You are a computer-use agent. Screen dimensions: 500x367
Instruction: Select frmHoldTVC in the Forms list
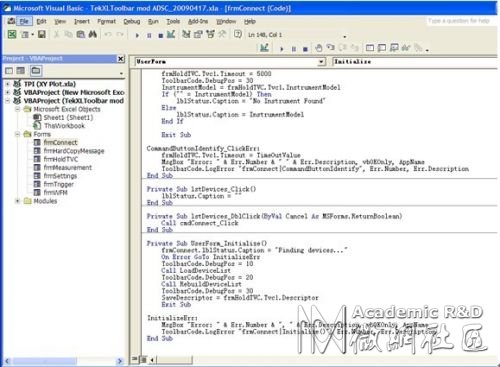pyautogui.click(x=61, y=159)
